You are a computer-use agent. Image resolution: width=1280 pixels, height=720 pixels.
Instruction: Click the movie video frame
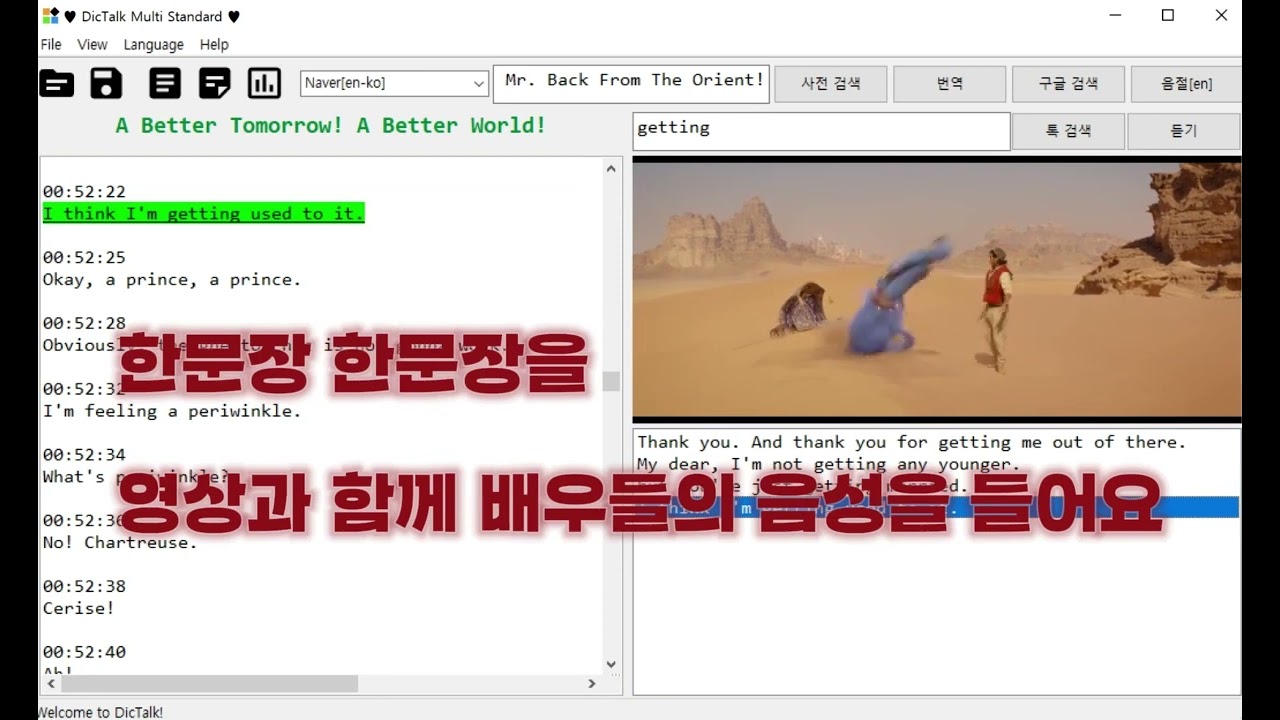(937, 289)
